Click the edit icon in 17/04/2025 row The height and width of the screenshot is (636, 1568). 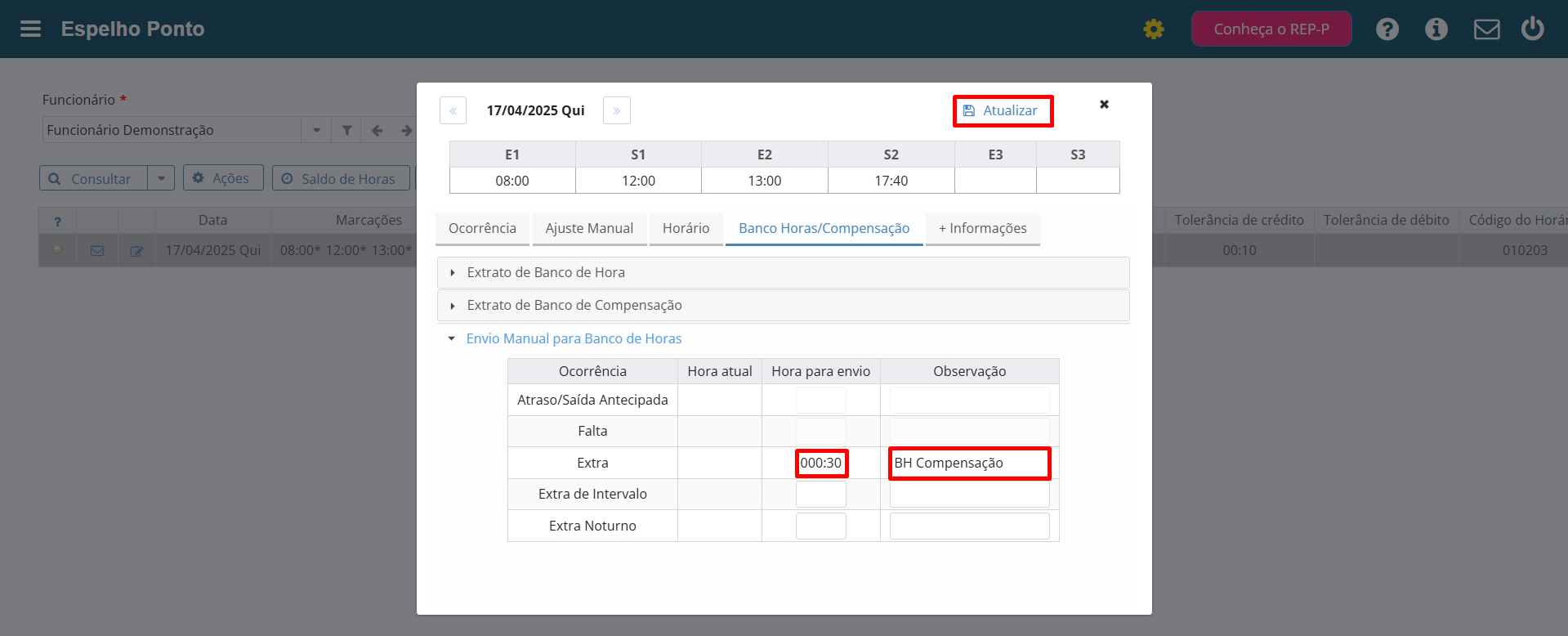pos(136,251)
